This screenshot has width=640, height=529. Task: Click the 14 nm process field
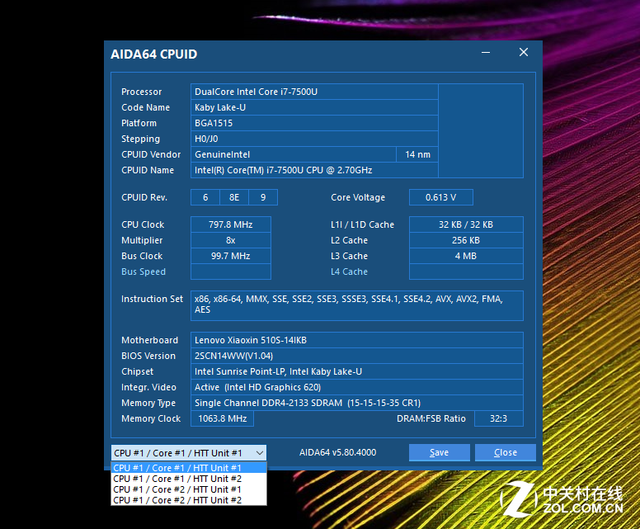(x=417, y=154)
